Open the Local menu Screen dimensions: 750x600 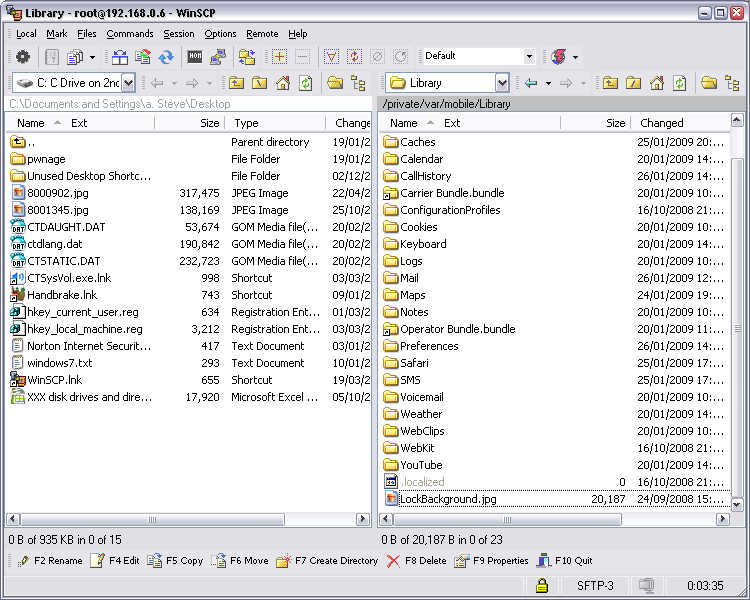point(26,34)
